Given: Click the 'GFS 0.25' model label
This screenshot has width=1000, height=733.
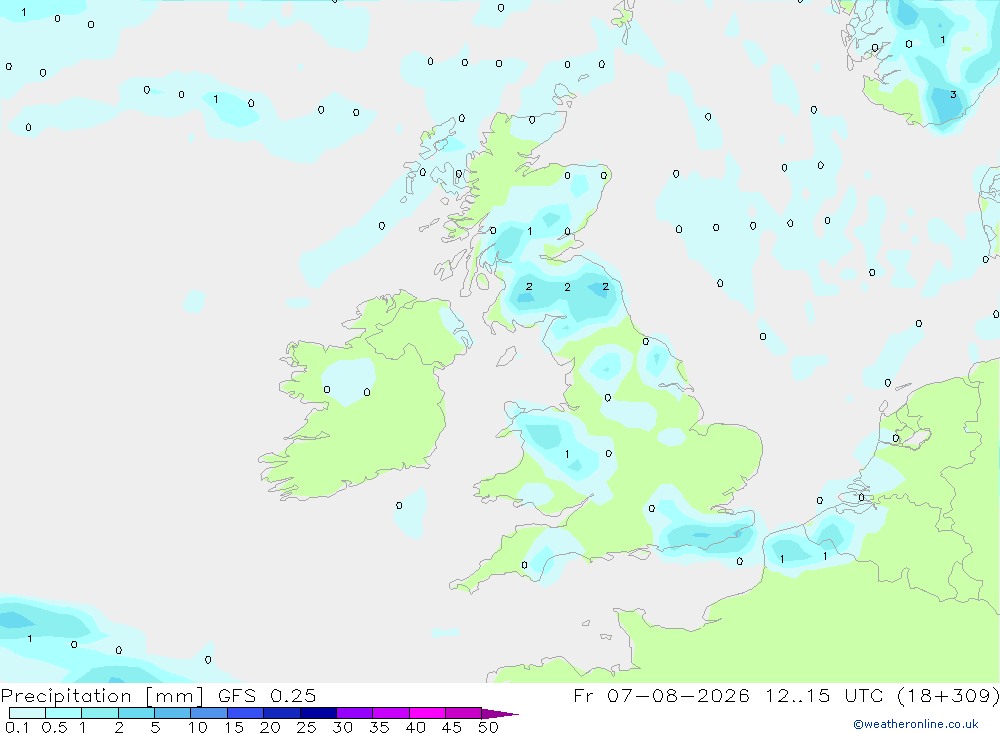Looking at the screenshot, I should point(267,695).
